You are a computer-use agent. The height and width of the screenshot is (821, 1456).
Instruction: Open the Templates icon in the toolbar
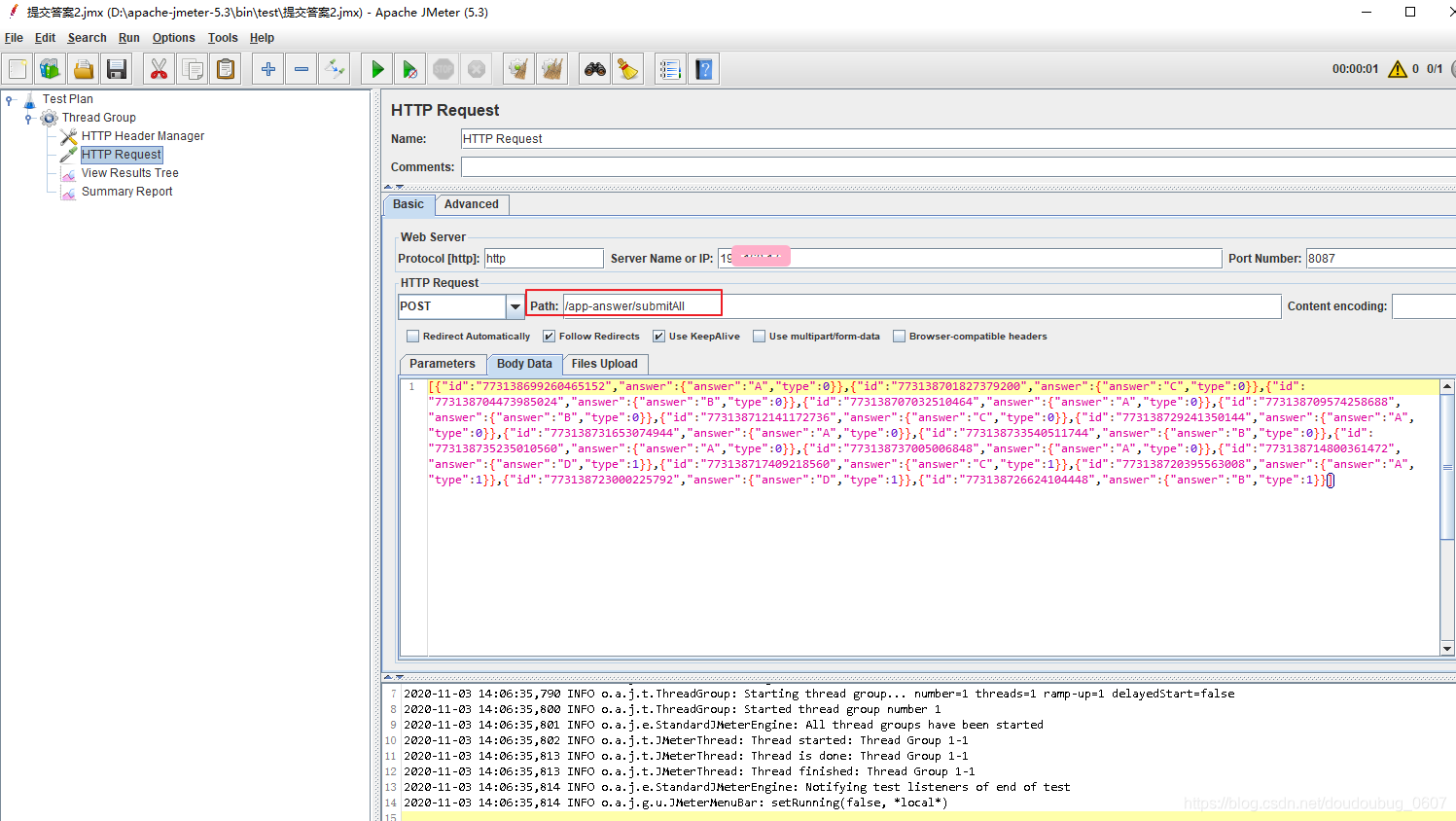pos(50,69)
